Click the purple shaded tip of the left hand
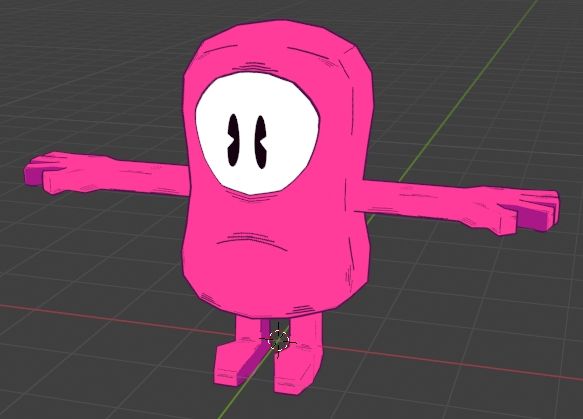 33,175
